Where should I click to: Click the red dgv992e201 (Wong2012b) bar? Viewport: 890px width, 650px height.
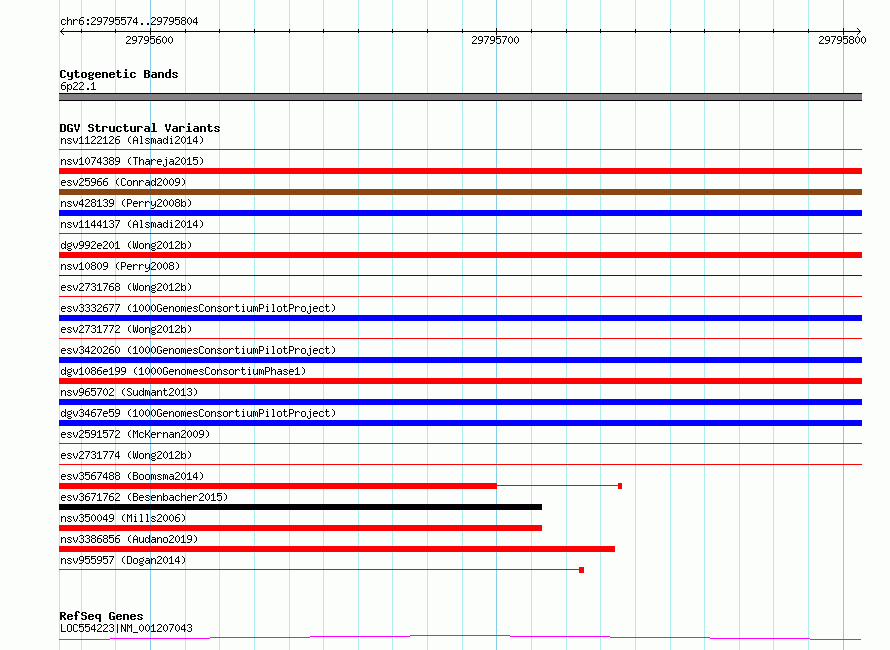[460, 255]
